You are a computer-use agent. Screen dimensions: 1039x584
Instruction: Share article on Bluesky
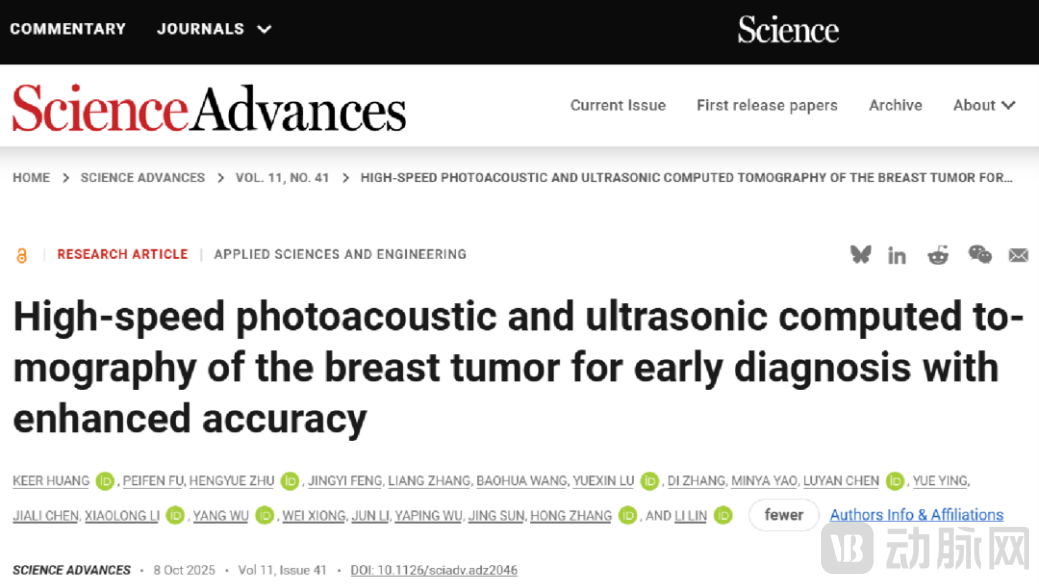[x=860, y=255]
